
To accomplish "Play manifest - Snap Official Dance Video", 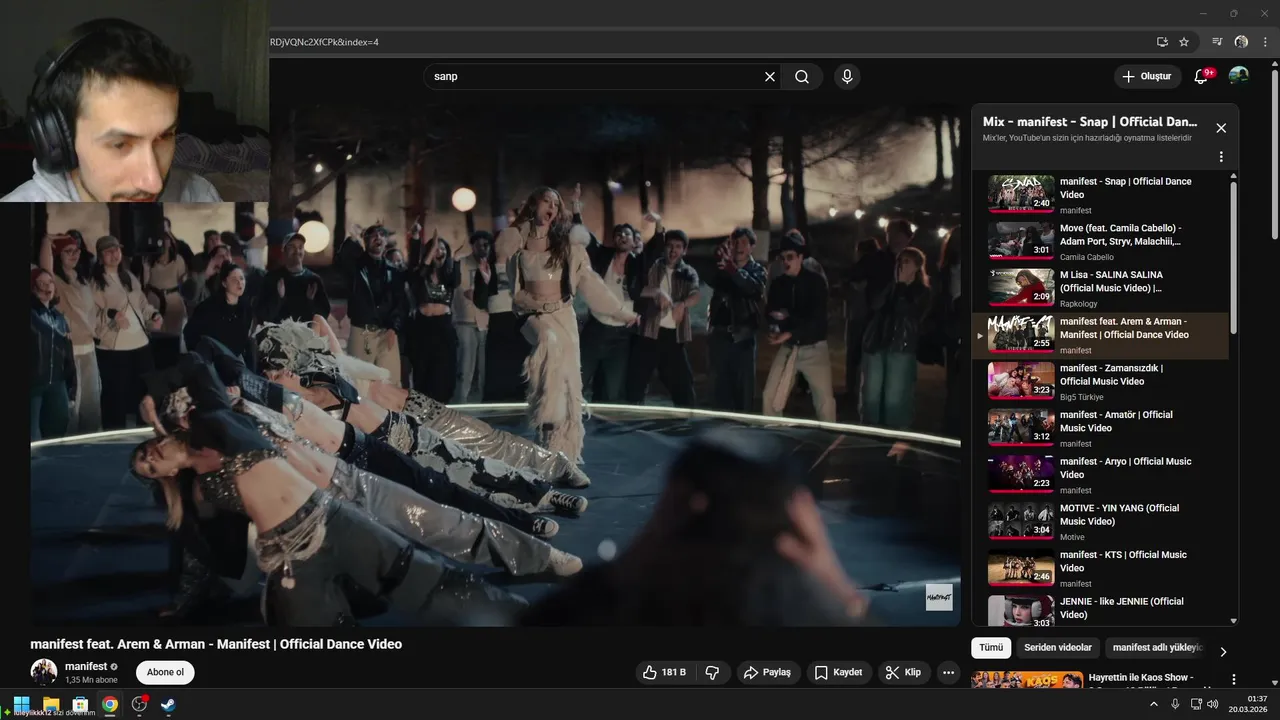I will click(x=1100, y=195).
